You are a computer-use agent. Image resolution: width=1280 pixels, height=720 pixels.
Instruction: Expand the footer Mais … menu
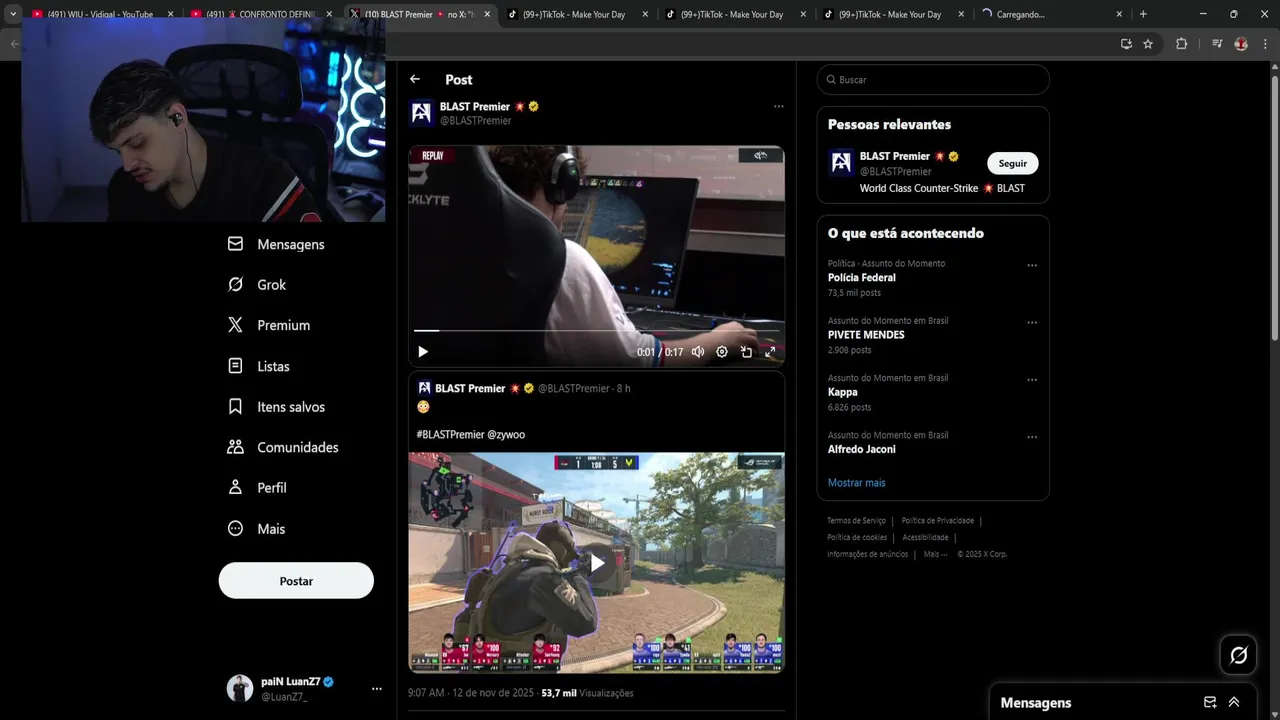click(x=934, y=554)
